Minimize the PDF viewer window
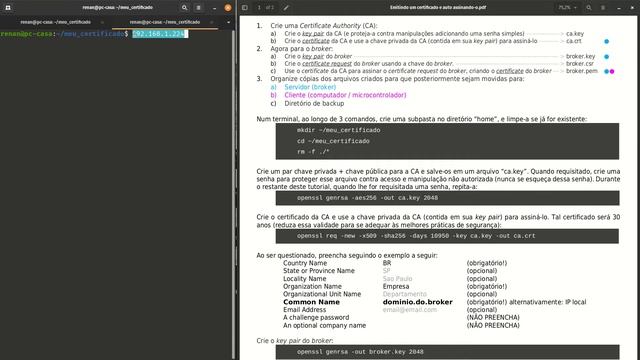 click(x=619, y=7)
